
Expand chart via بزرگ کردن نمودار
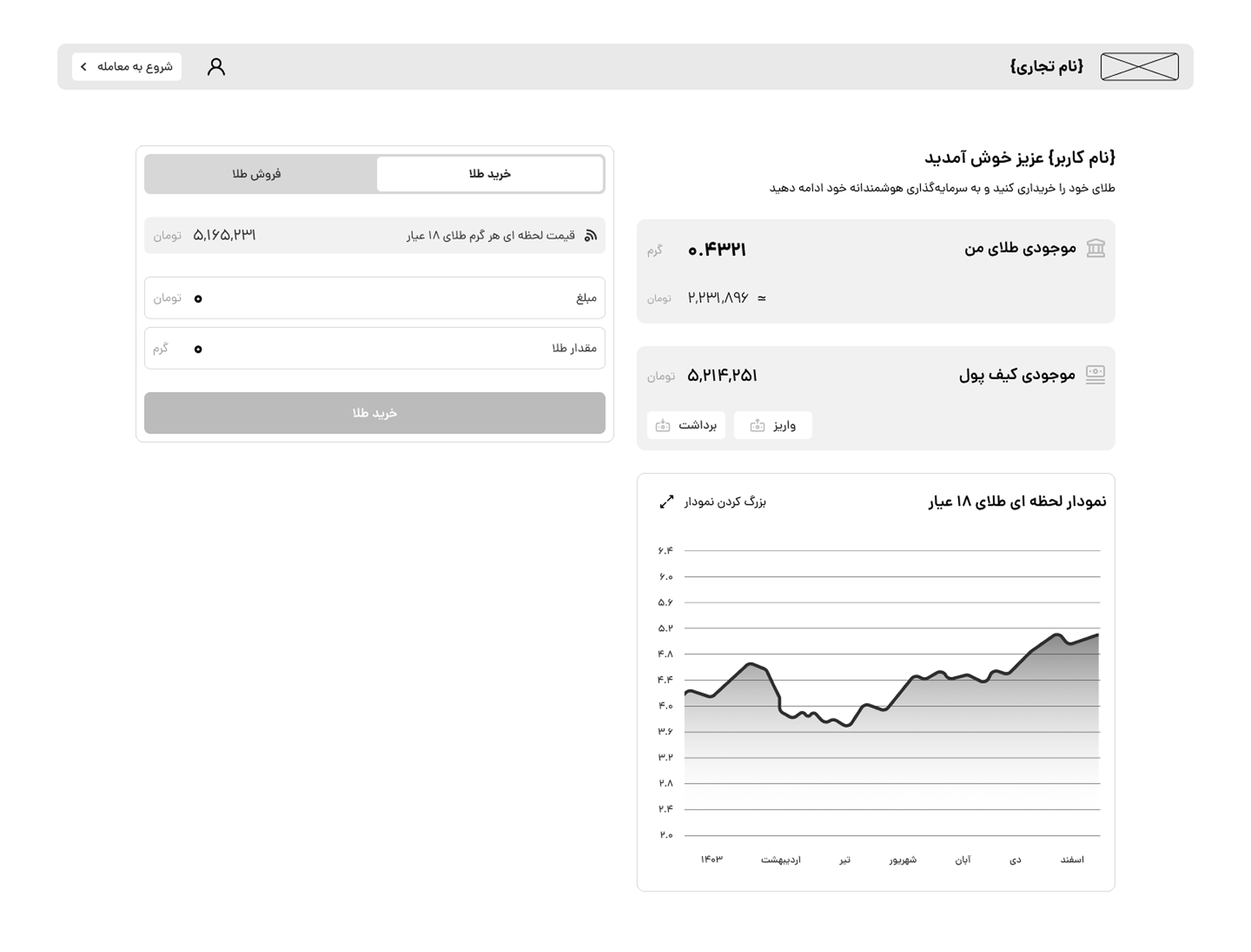pos(724,502)
